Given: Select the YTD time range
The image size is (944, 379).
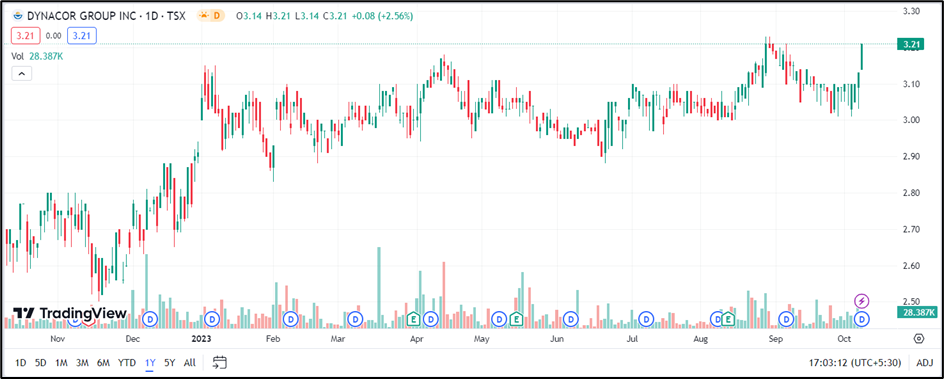Looking at the screenshot, I should click(x=126, y=363).
